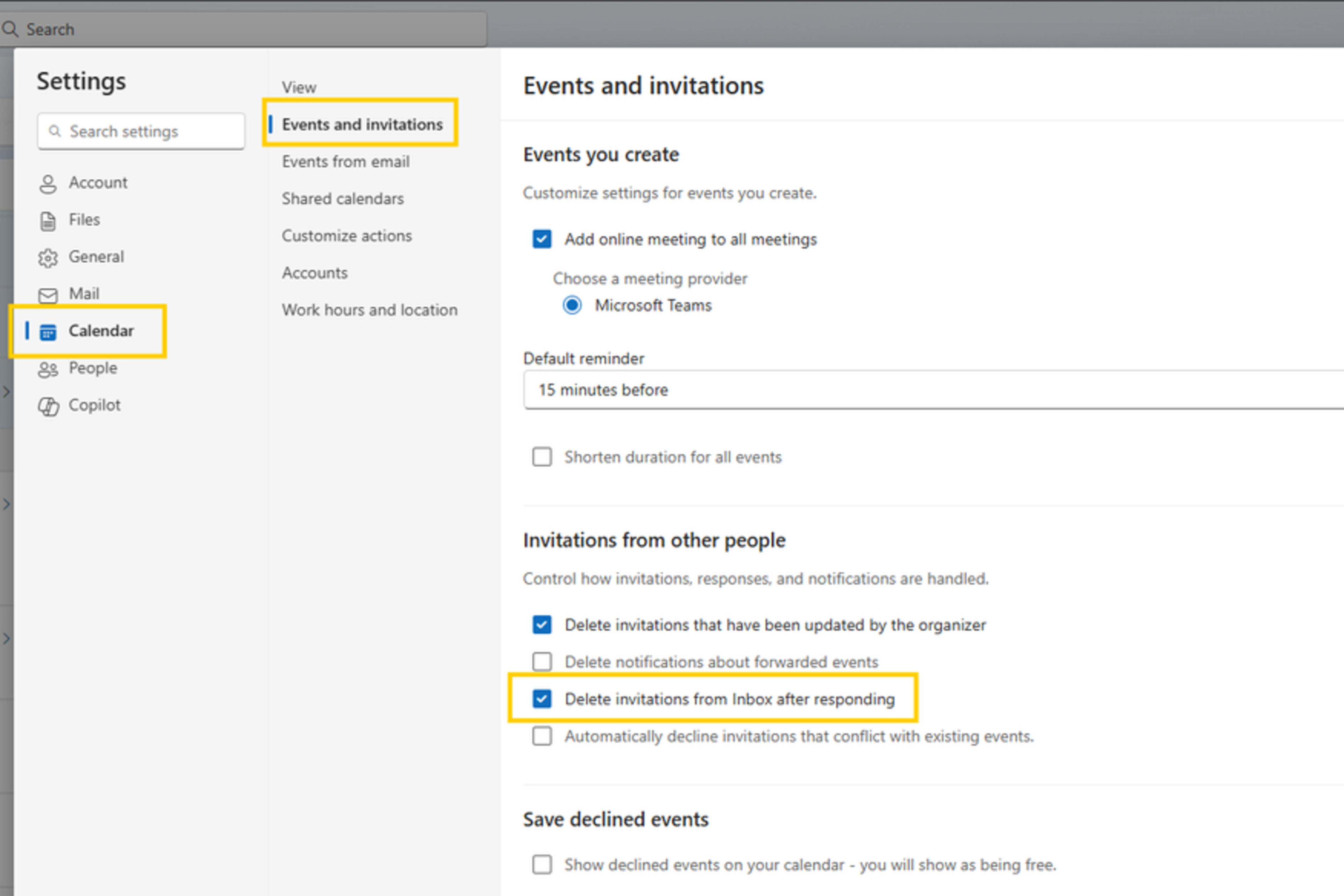This screenshot has height=896, width=1344.
Task: Click the magnifier icon in Search settings
Action: (x=54, y=132)
